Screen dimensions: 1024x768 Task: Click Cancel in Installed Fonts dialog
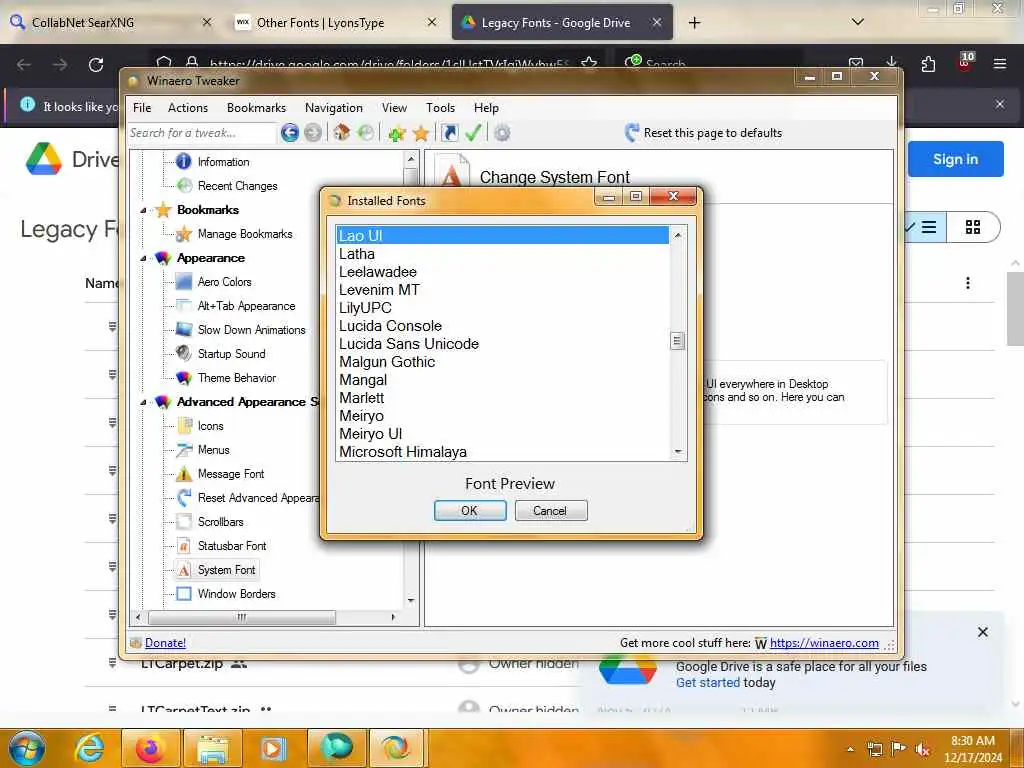551,511
